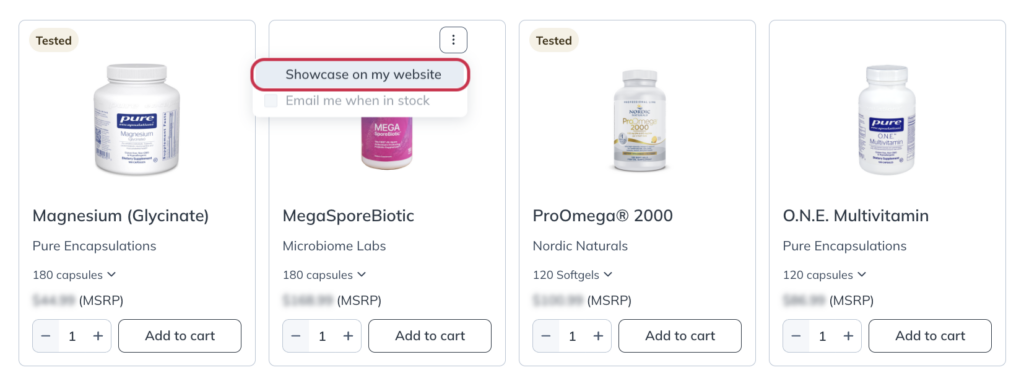
Task: Open the Magnesium (Glycinate) product image
Action: coord(137,119)
